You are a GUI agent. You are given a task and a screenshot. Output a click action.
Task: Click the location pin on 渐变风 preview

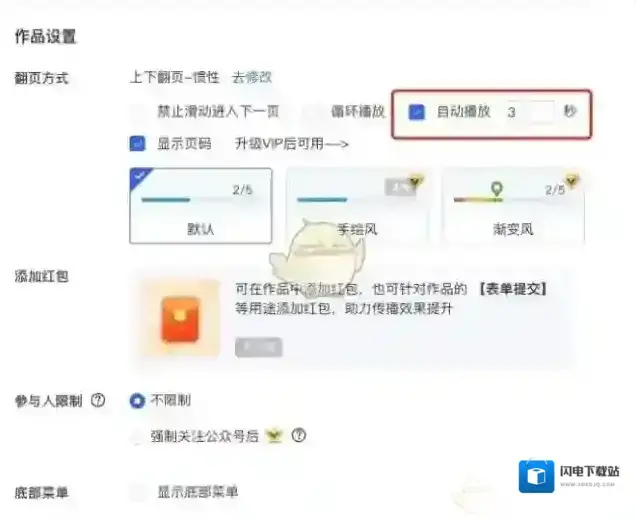496,189
